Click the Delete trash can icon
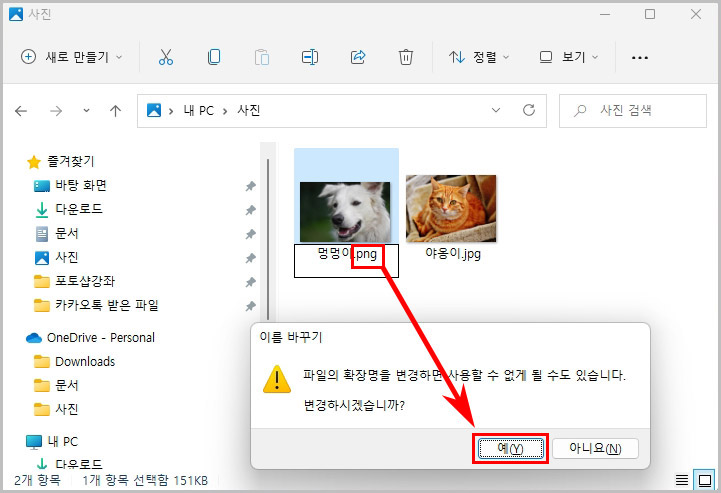Viewport: 721px width, 493px height. pos(406,57)
